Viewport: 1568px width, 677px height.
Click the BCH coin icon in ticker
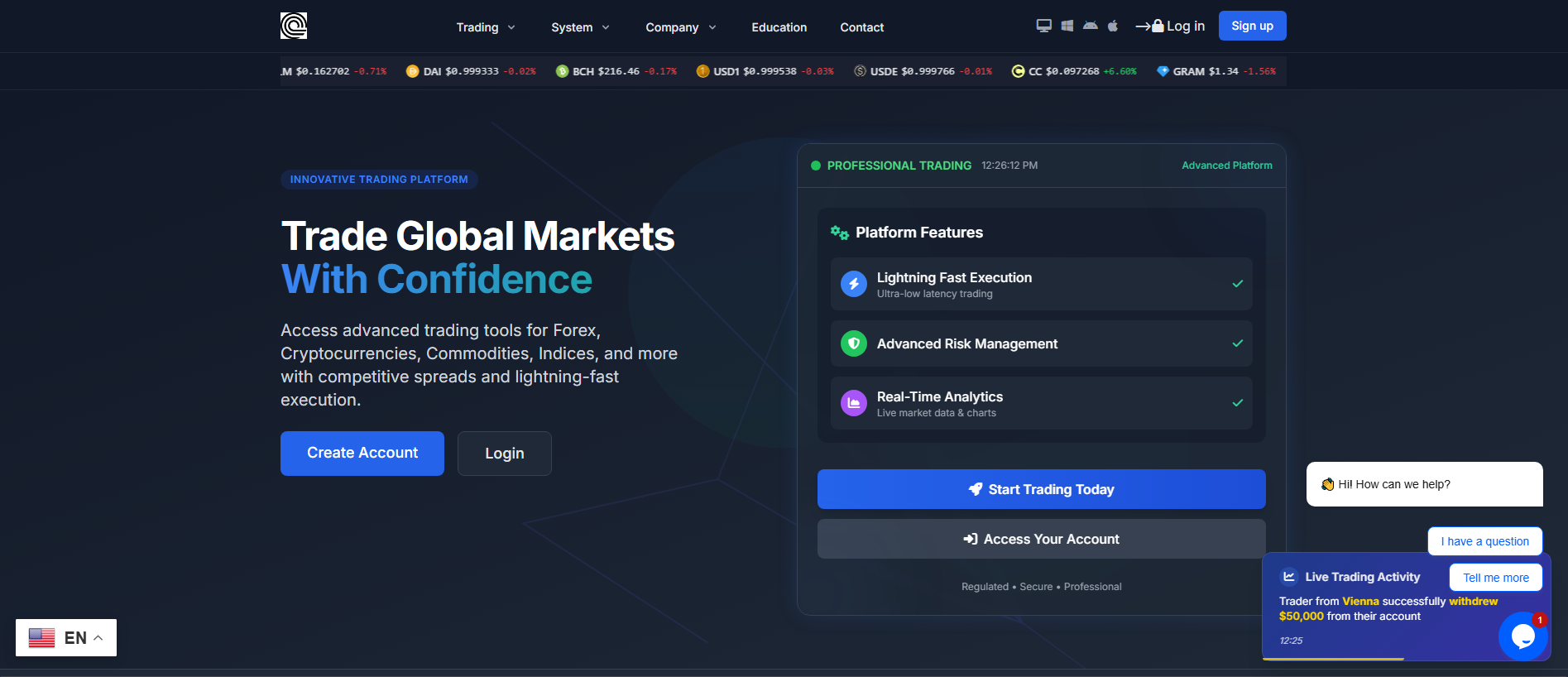pos(562,71)
